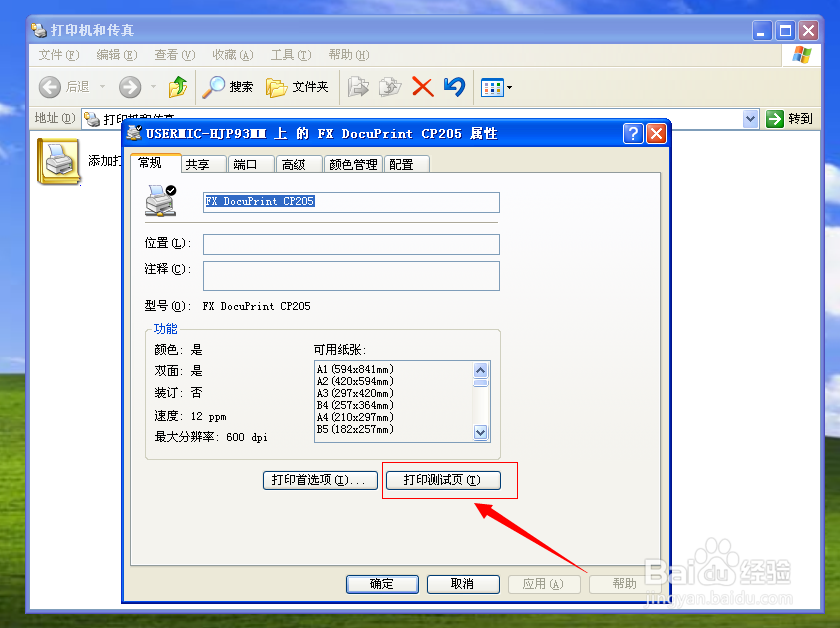Open the 工具 menu

click(x=290, y=55)
